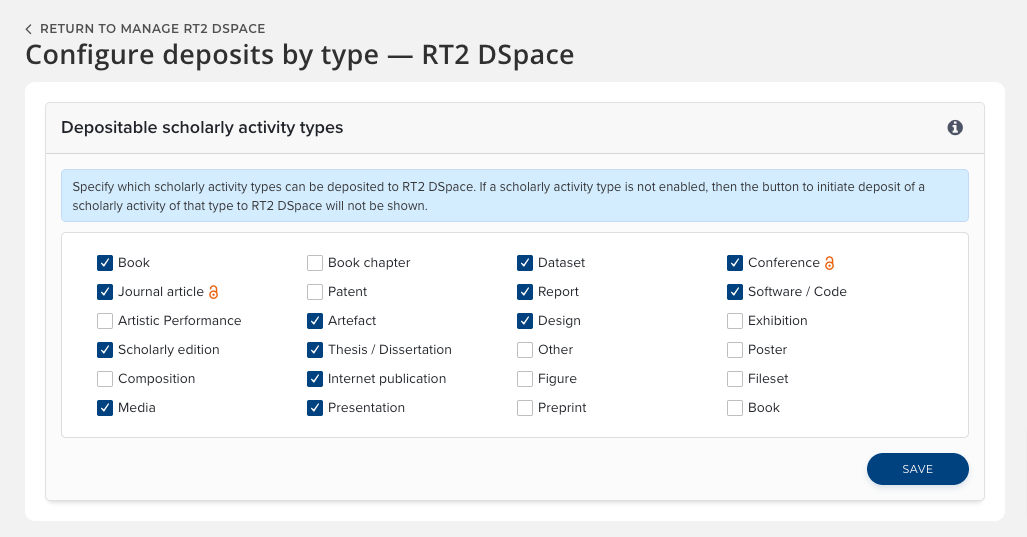The image size is (1027, 537).
Task: Click the back chevron arrow icon
Action: (x=29, y=29)
